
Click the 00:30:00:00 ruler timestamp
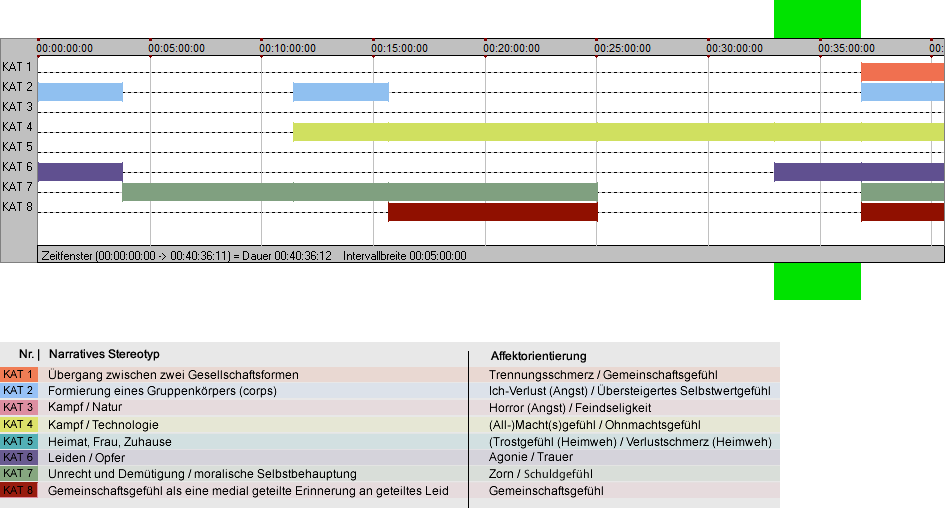(x=735, y=48)
